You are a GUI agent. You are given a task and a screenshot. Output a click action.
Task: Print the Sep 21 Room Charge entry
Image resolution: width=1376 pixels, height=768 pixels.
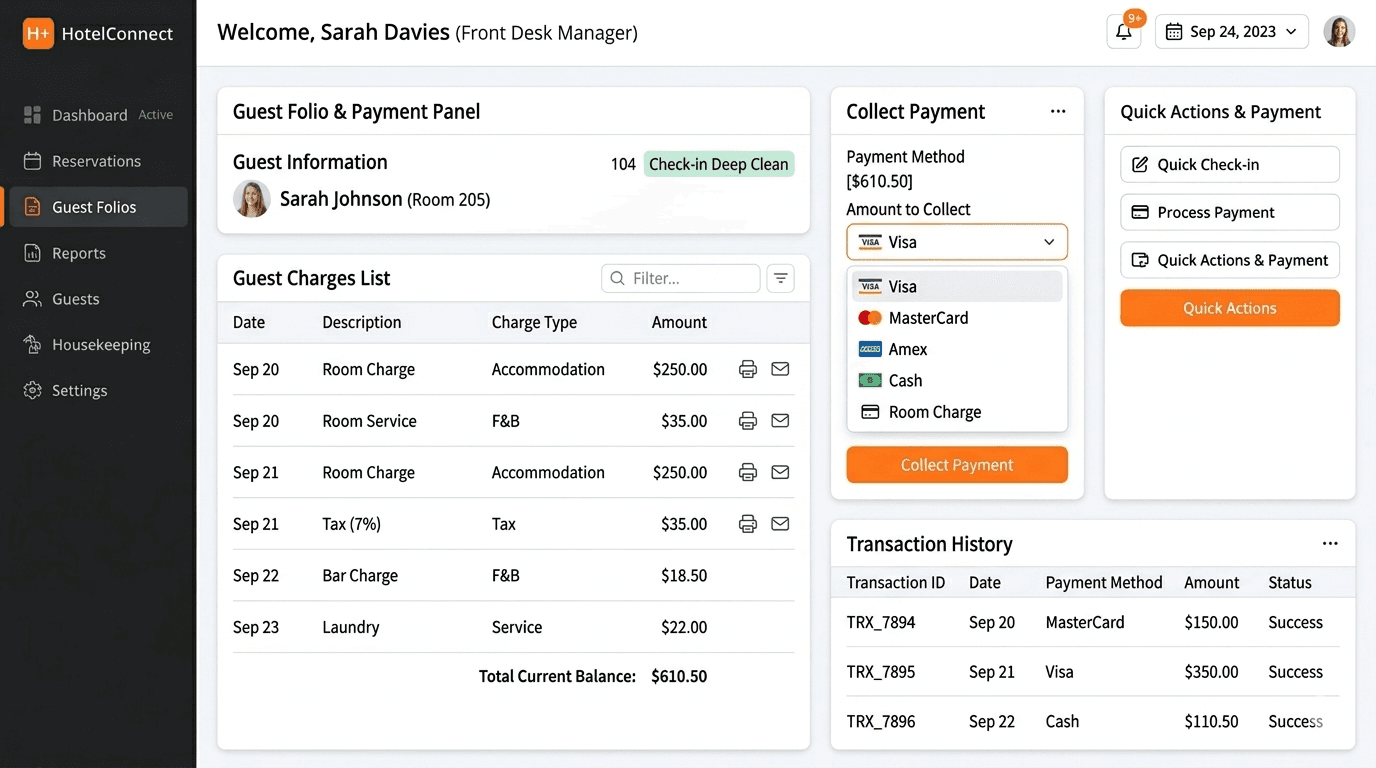point(747,472)
